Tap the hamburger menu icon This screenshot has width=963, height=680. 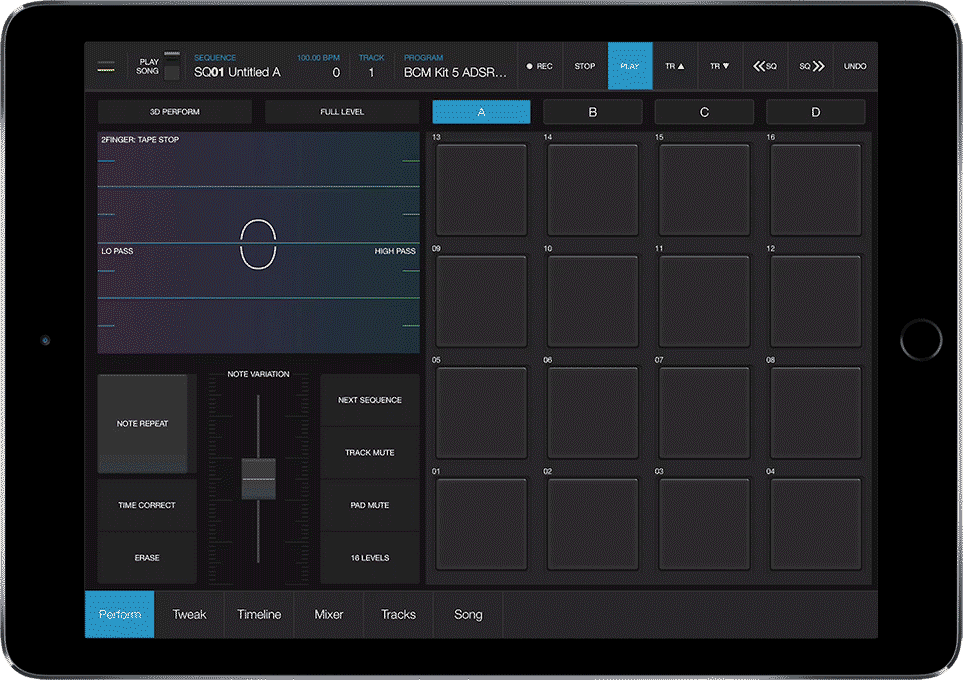[x=105, y=66]
